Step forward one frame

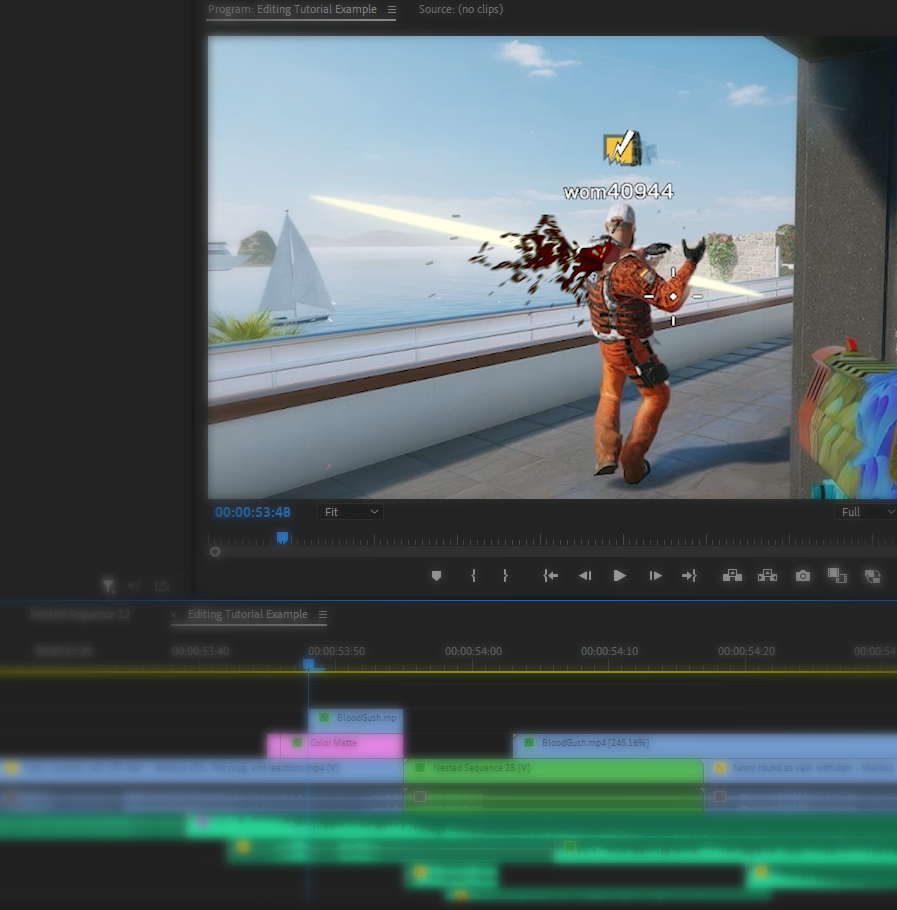[x=655, y=576]
